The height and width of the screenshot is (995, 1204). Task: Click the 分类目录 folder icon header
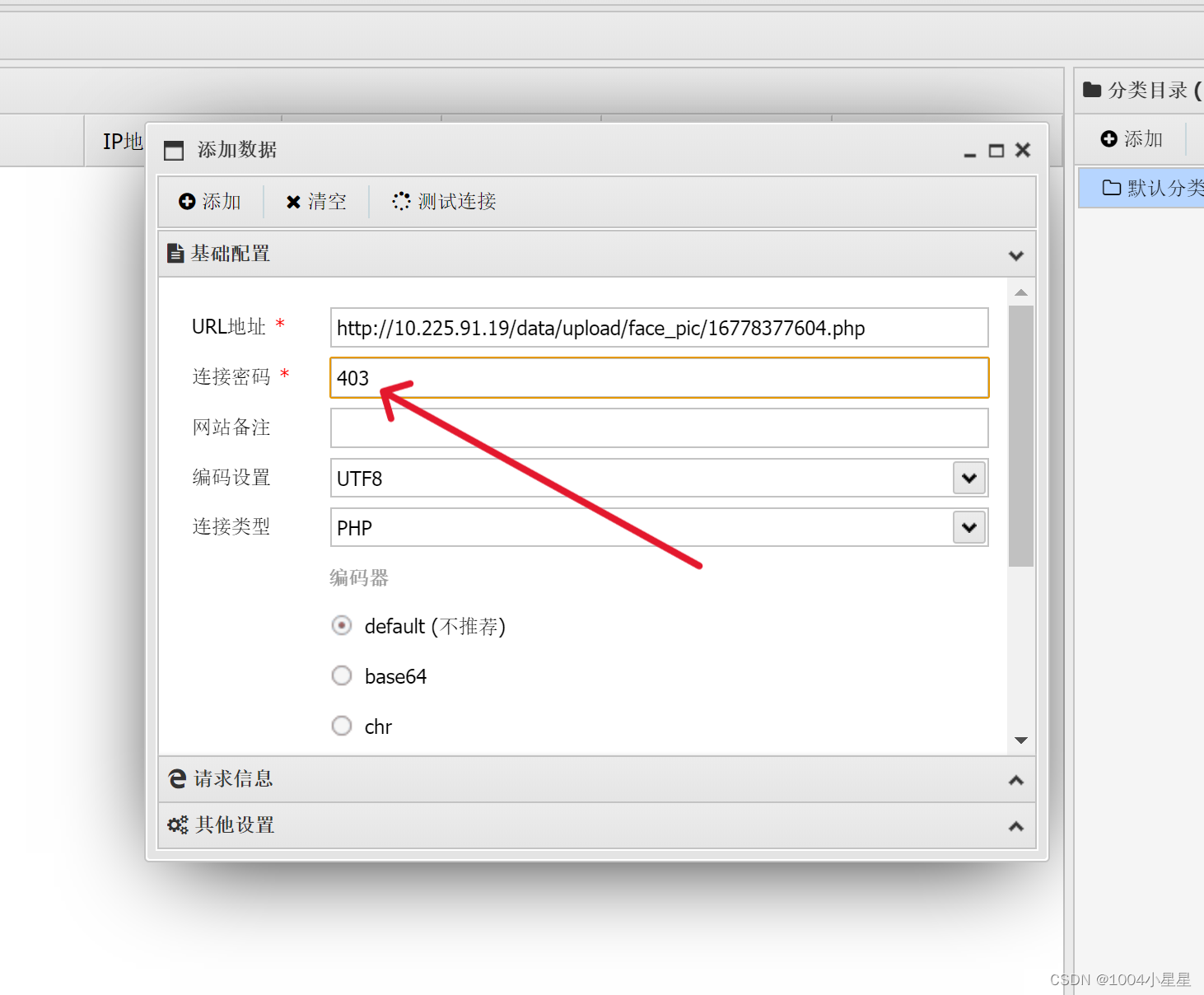pyautogui.click(x=1092, y=90)
